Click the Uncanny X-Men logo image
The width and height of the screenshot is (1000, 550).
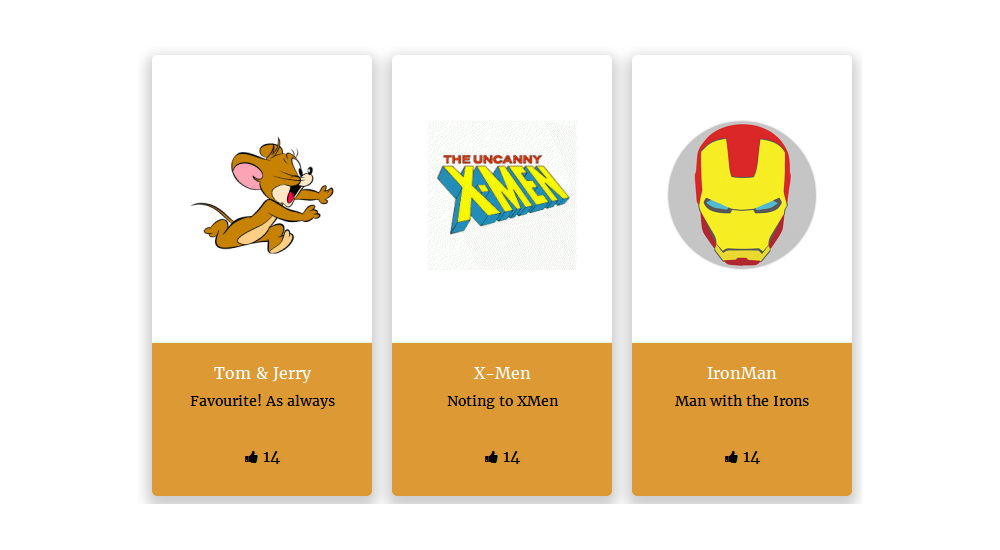(x=502, y=195)
